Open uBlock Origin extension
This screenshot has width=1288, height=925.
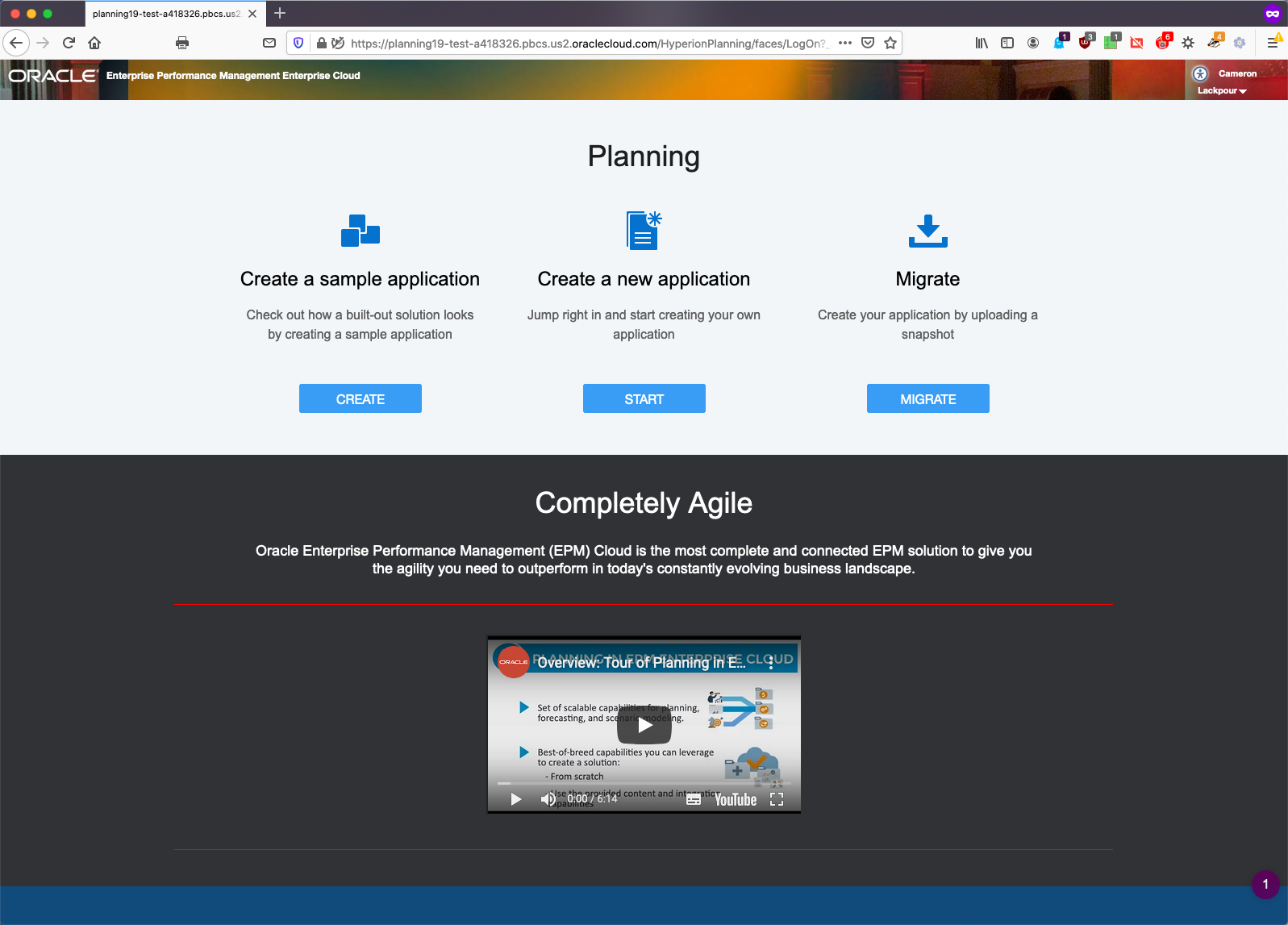1086,42
